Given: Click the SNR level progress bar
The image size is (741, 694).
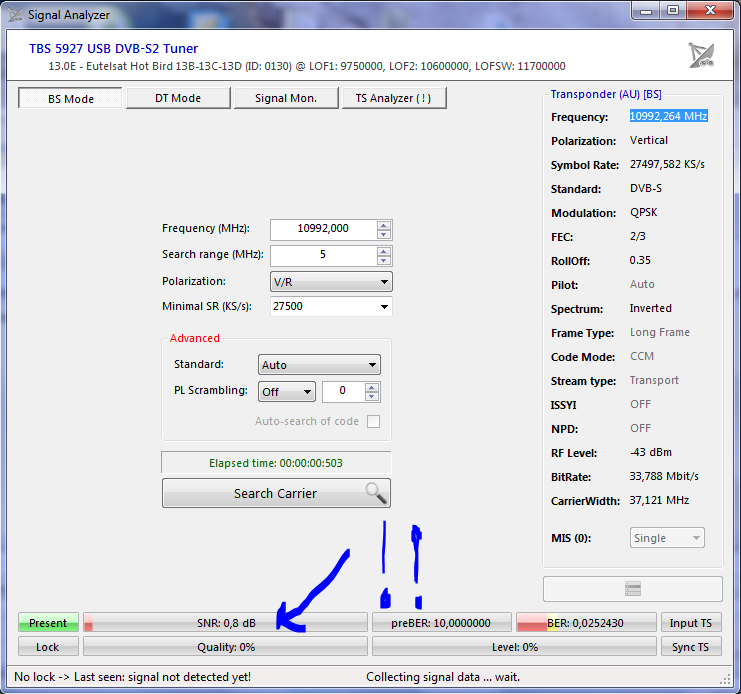Looking at the screenshot, I should click(225, 623).
